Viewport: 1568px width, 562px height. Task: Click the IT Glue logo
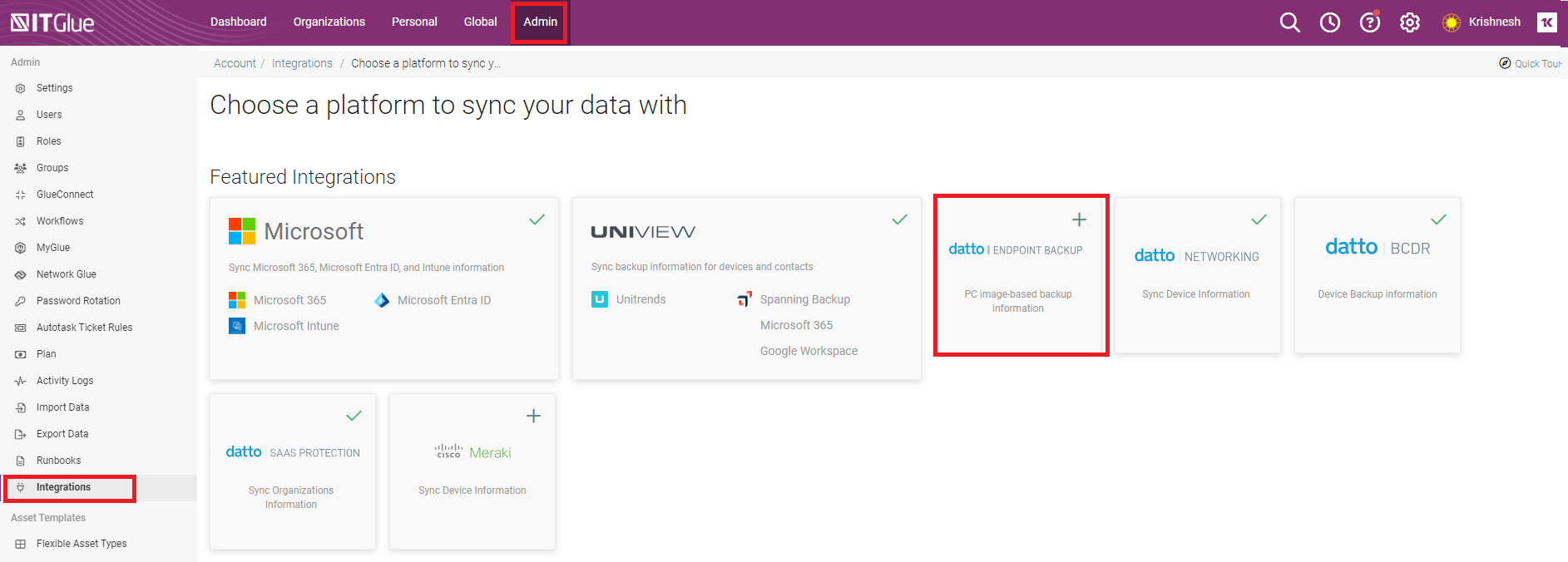52,22
